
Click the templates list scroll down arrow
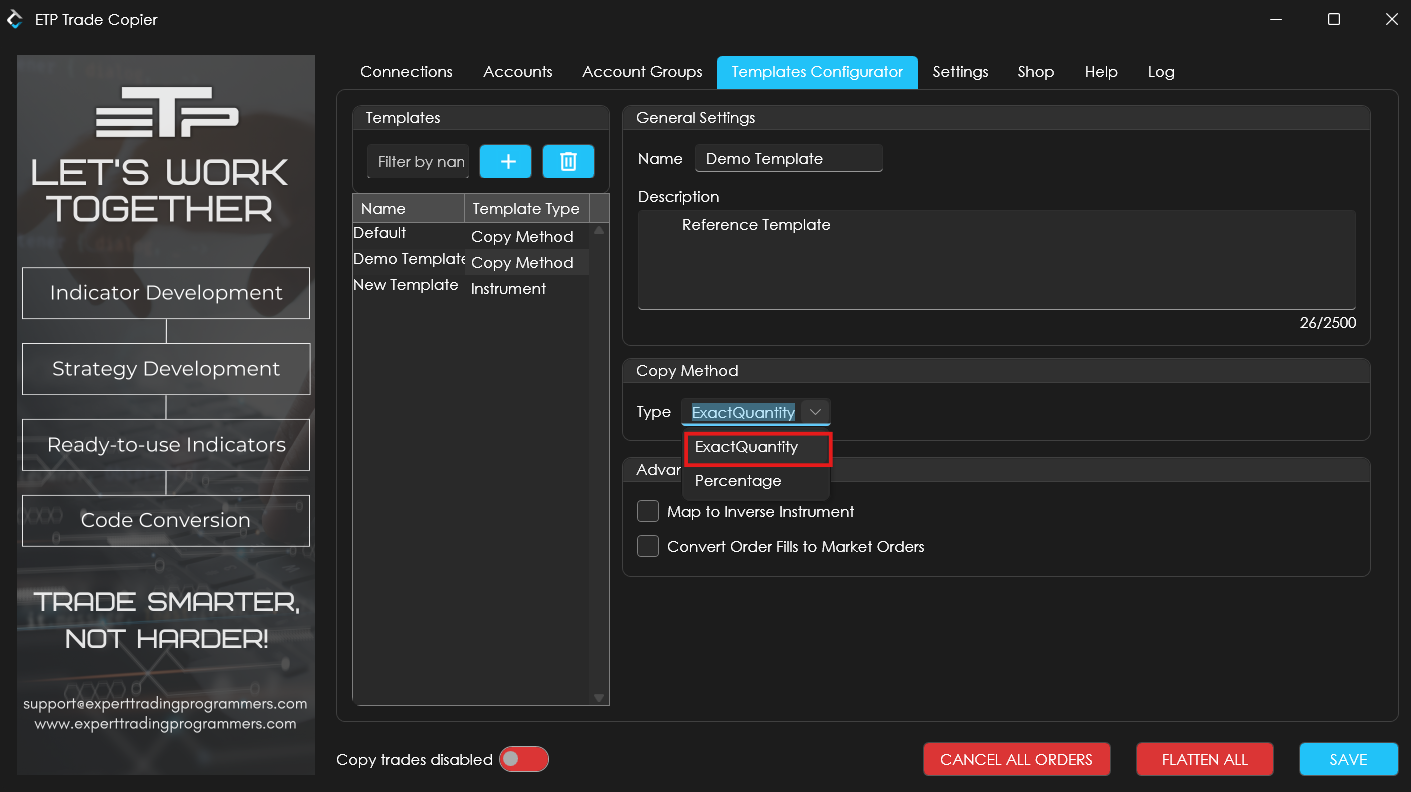point(599,697)
